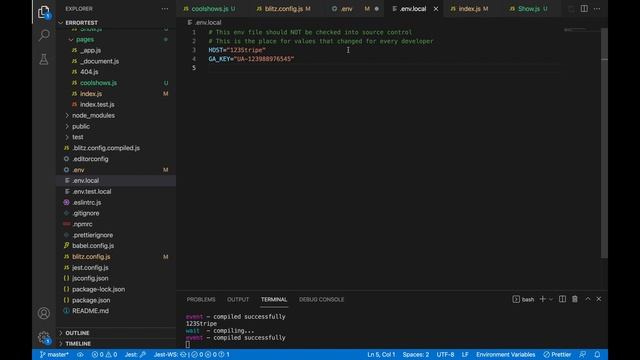Open the PROBLEMS panel tab

click(201, 300)
